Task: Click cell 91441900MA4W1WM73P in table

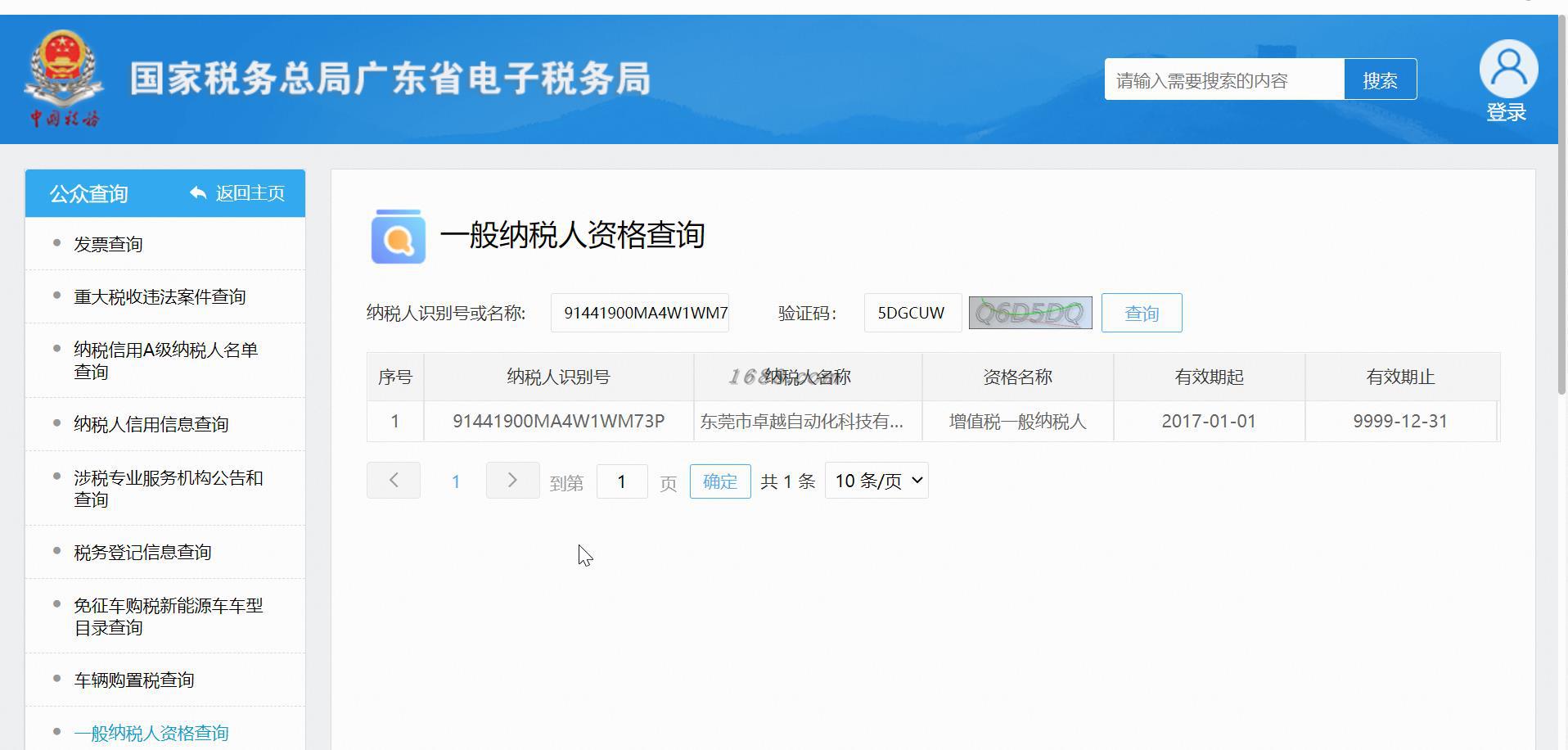Action: tap(559, 421)
